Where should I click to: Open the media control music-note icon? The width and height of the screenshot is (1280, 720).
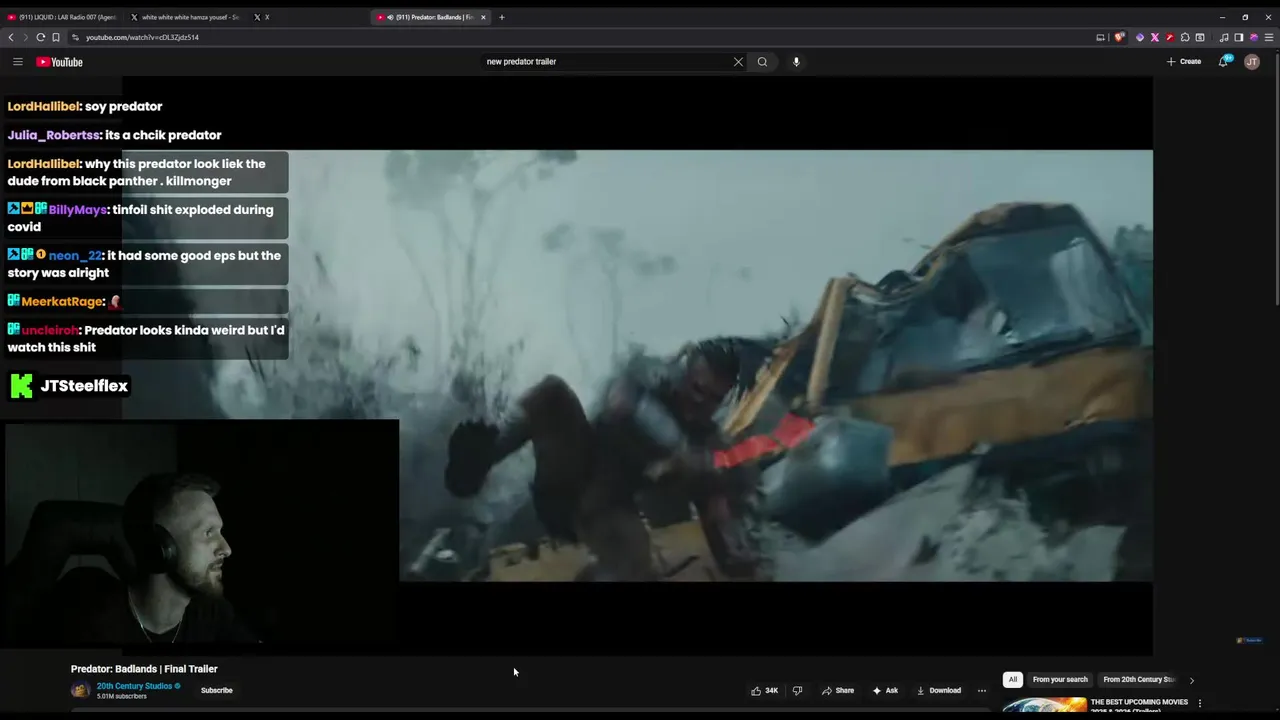click(1224, 37)
